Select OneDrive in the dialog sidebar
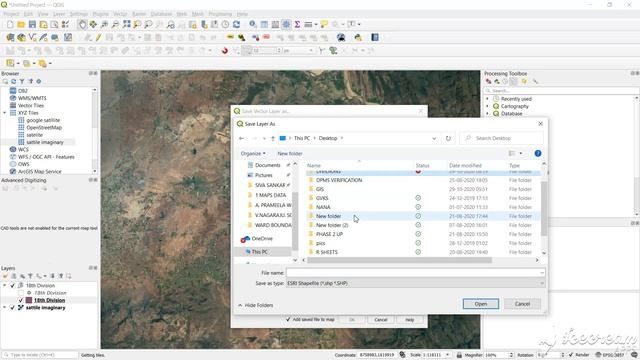Screen dimensions: 640x360 [x=262, y=239]
